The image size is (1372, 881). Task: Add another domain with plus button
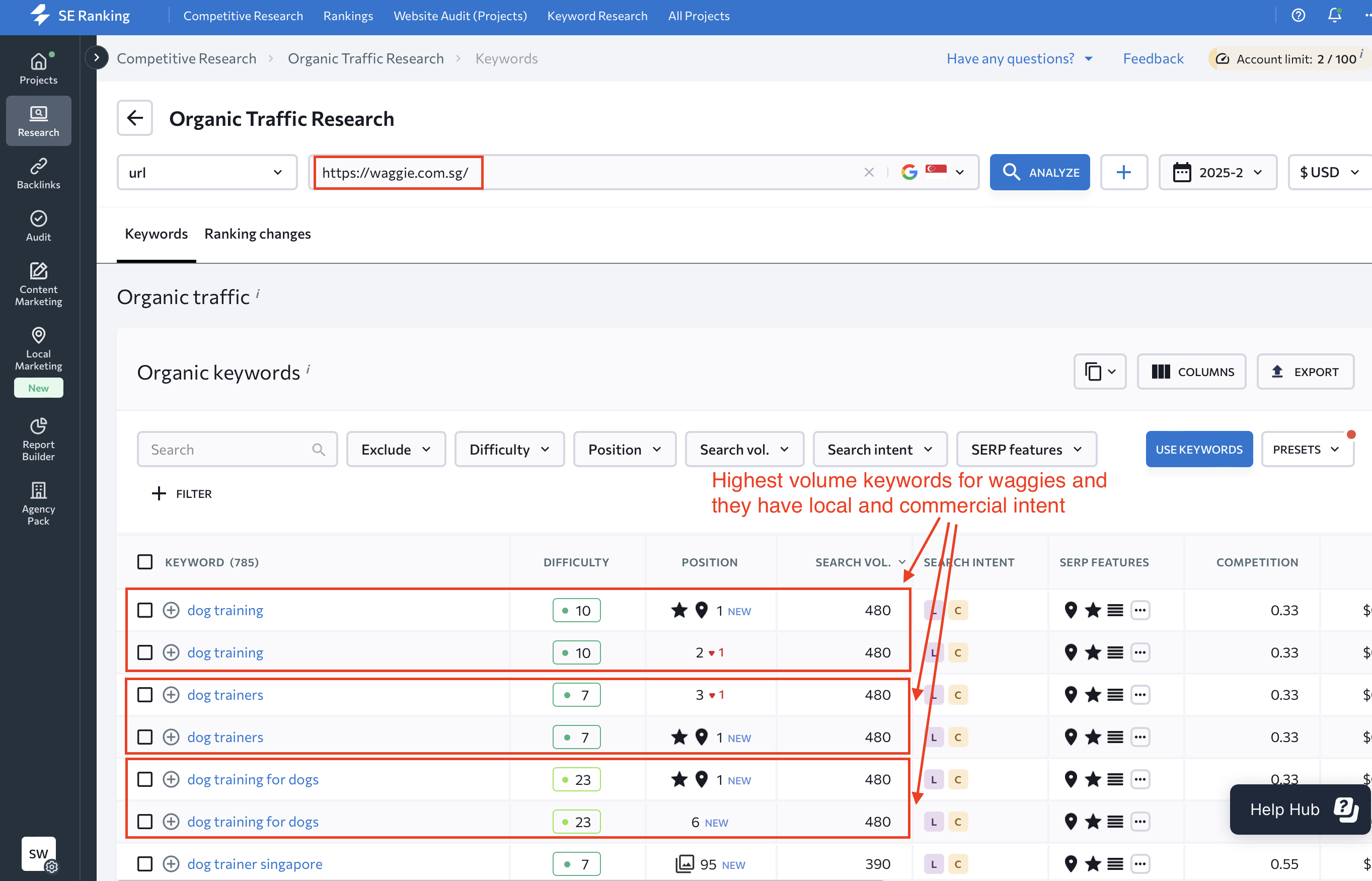point(1124,172)
